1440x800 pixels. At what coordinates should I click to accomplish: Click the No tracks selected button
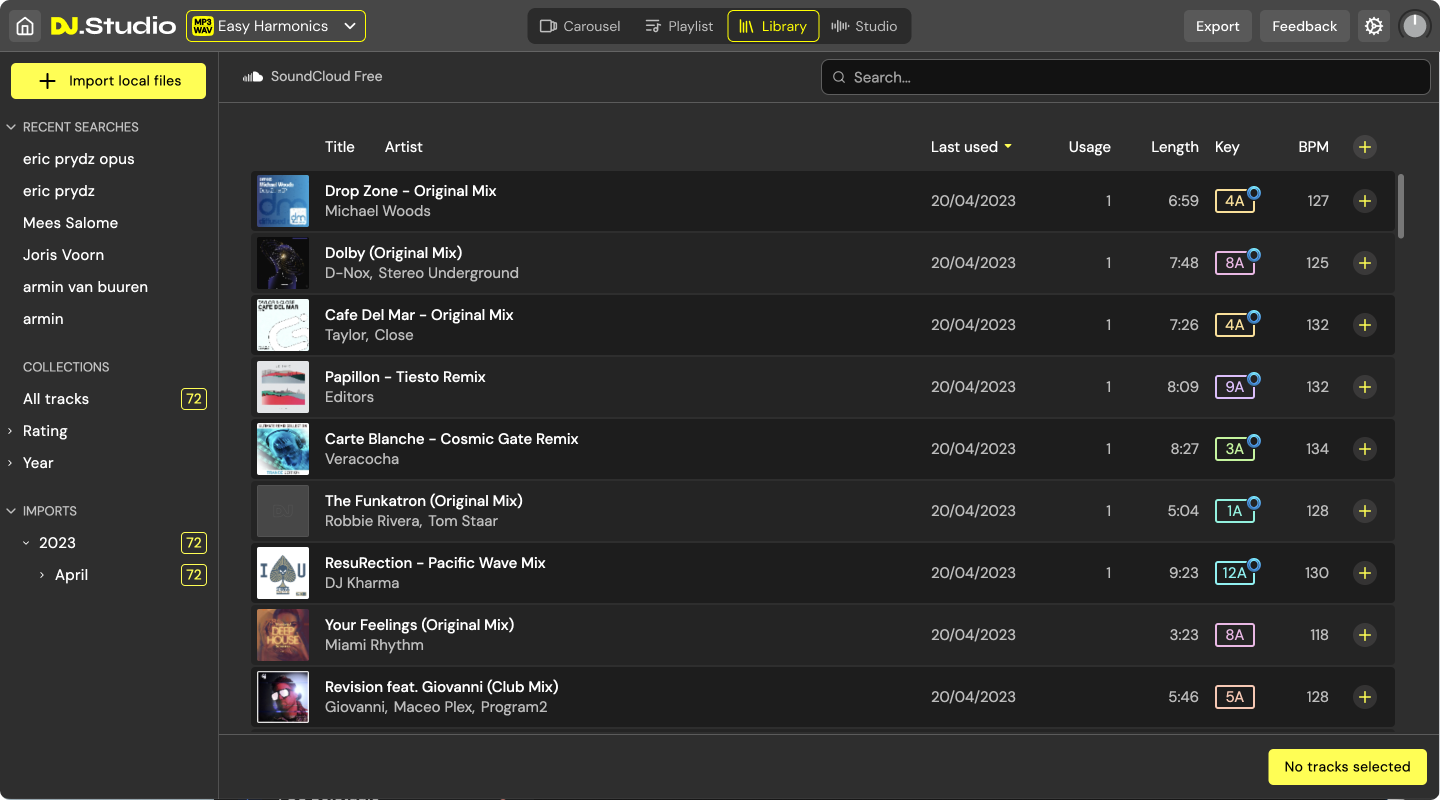tap(1347, 767)
